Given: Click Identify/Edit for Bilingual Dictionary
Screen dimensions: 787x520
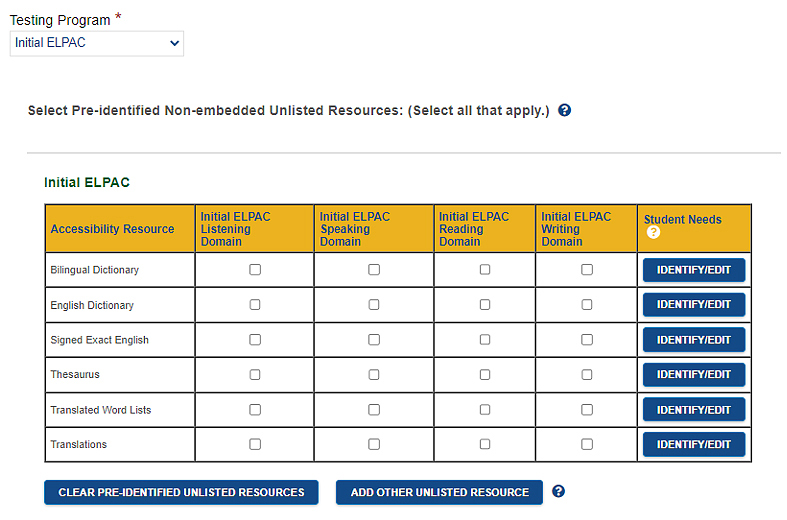Looking at the screenshot, I should click(694, 270).
